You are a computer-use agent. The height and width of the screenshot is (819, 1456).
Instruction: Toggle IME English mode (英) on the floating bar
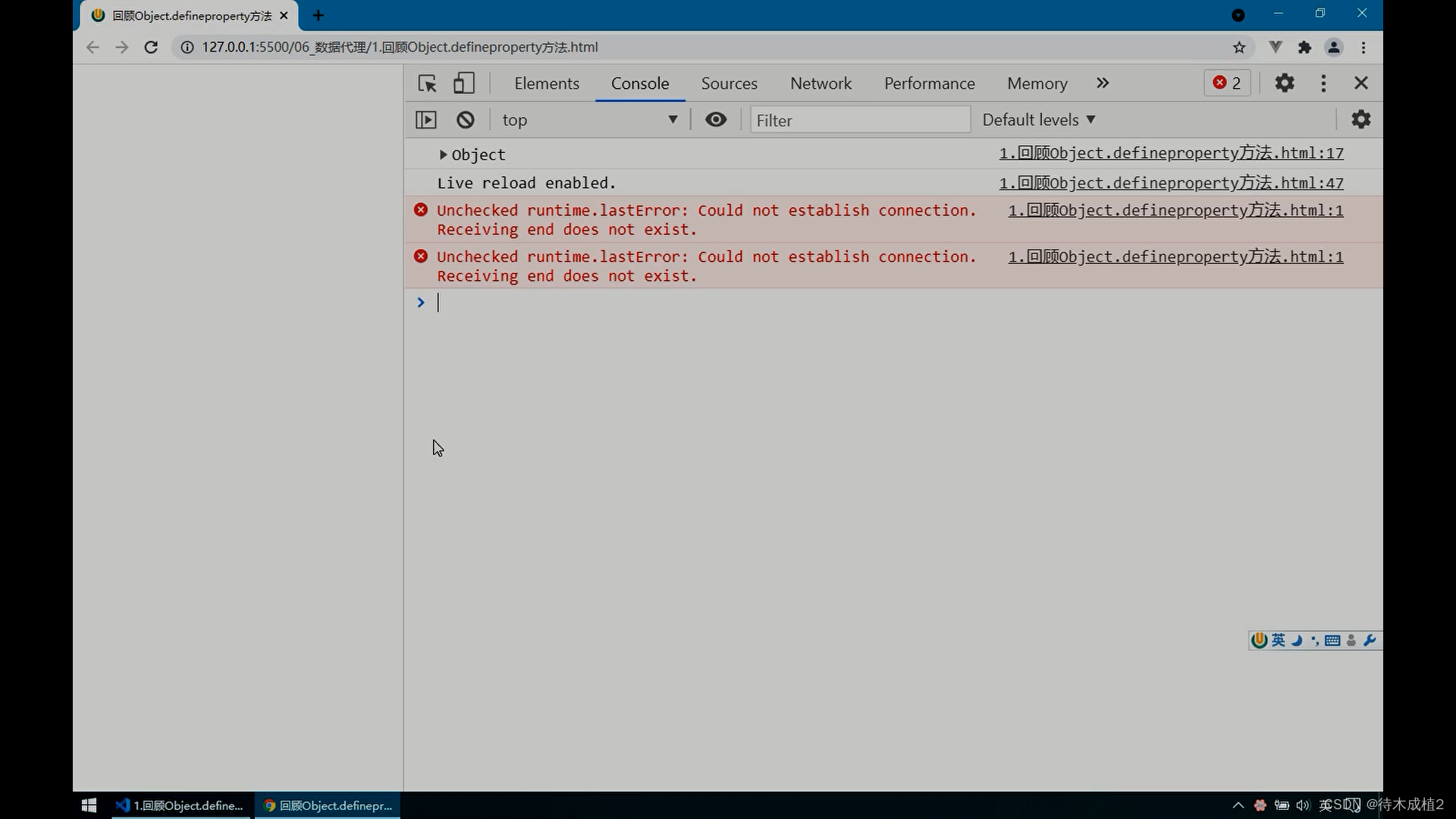(1279, 640)
